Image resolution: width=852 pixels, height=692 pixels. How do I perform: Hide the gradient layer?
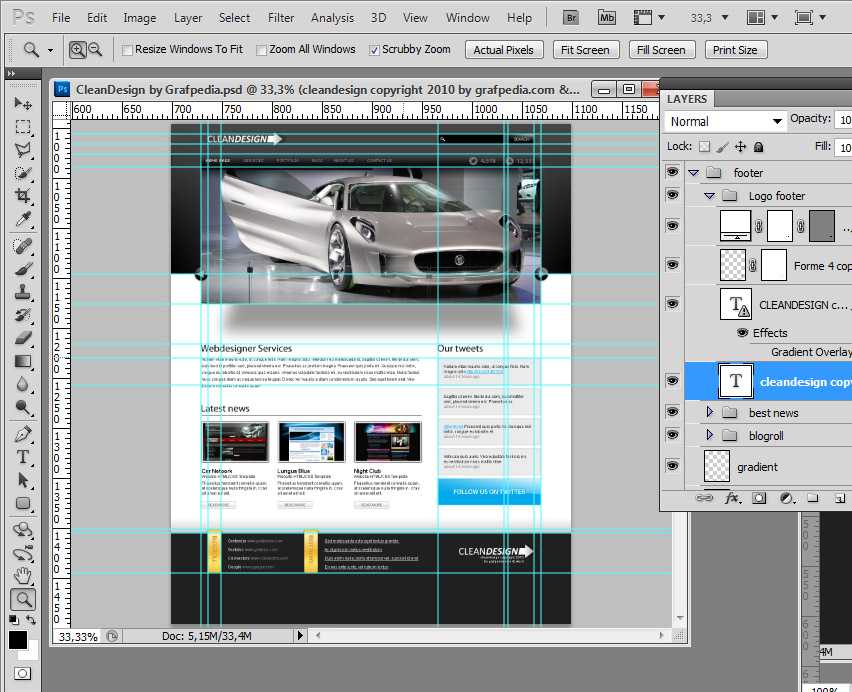click(672, 465)
